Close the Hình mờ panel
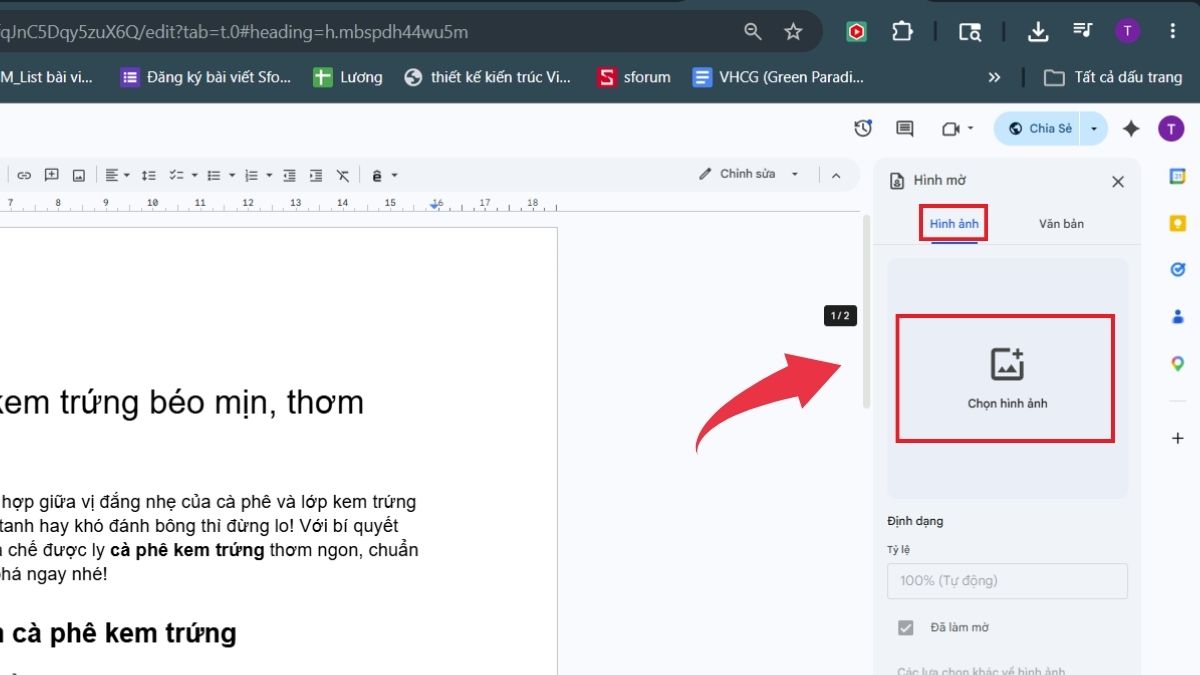This screenshot has width=1200, height=675. 1118,181
